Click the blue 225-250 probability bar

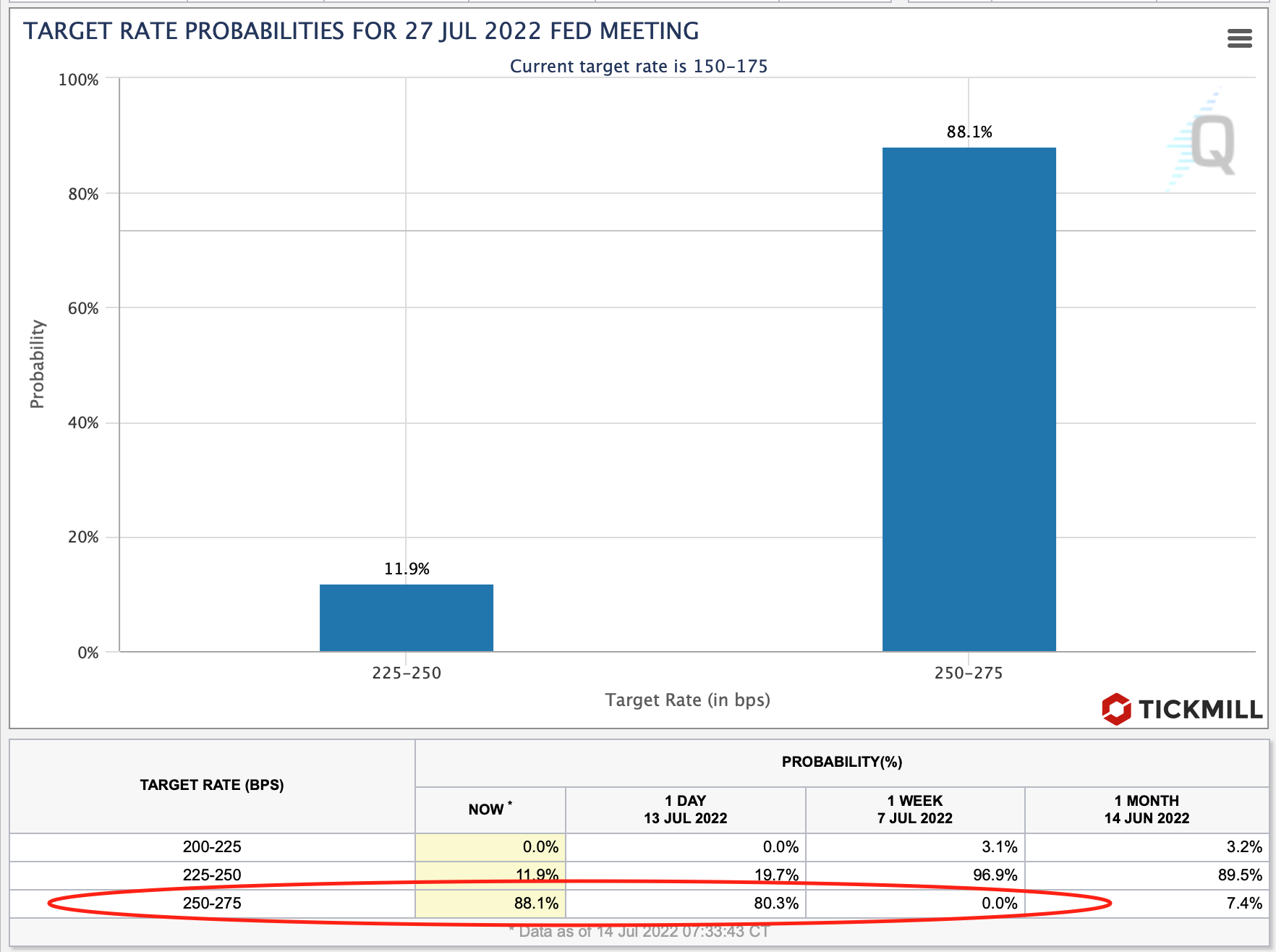tap(407, 618)
